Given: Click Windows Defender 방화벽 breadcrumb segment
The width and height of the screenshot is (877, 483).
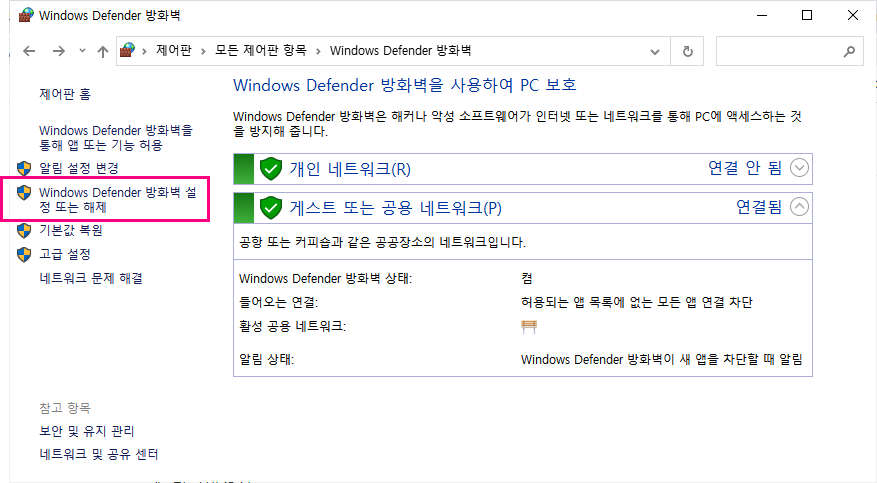Looking at the screenshot, I should (x=400, y=50).
